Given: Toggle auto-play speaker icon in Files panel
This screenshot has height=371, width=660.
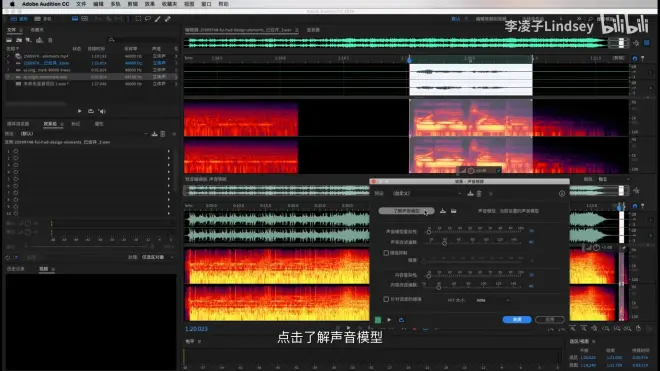Looking at the screenshot, I should tap(102, 111).
